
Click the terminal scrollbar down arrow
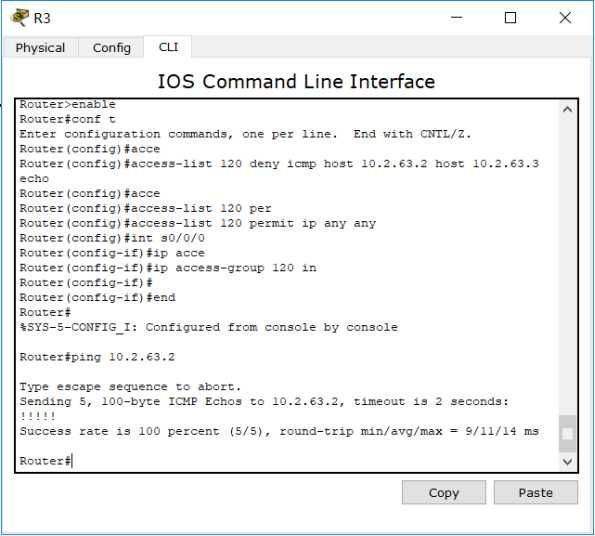point(567,462)
